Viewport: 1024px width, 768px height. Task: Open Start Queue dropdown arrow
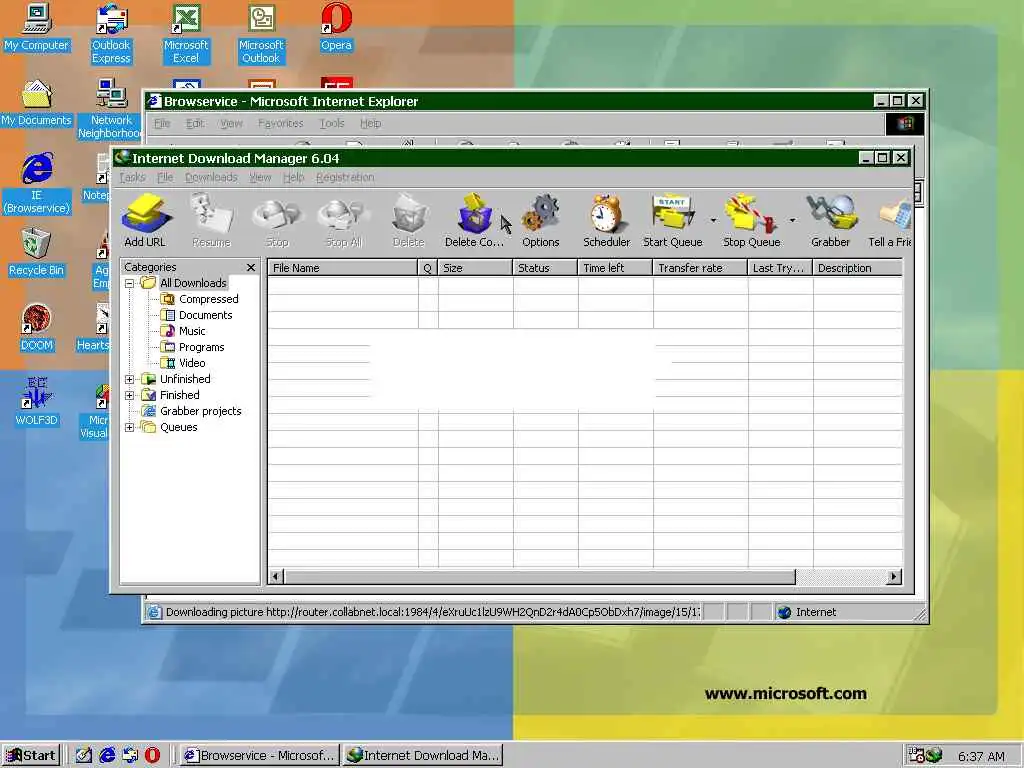pyautogui.click(x=713, y=221)
